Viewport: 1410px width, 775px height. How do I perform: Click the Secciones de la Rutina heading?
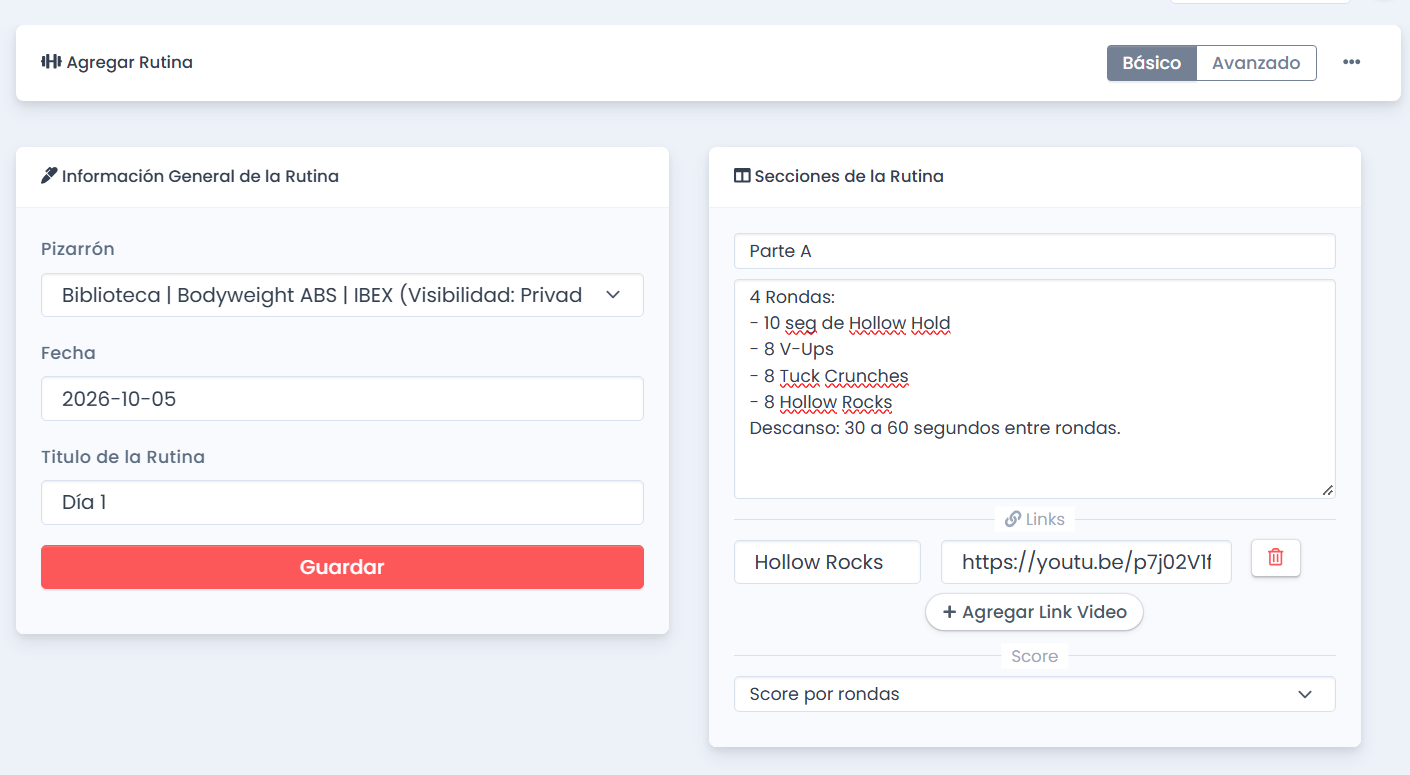point(849,176)
